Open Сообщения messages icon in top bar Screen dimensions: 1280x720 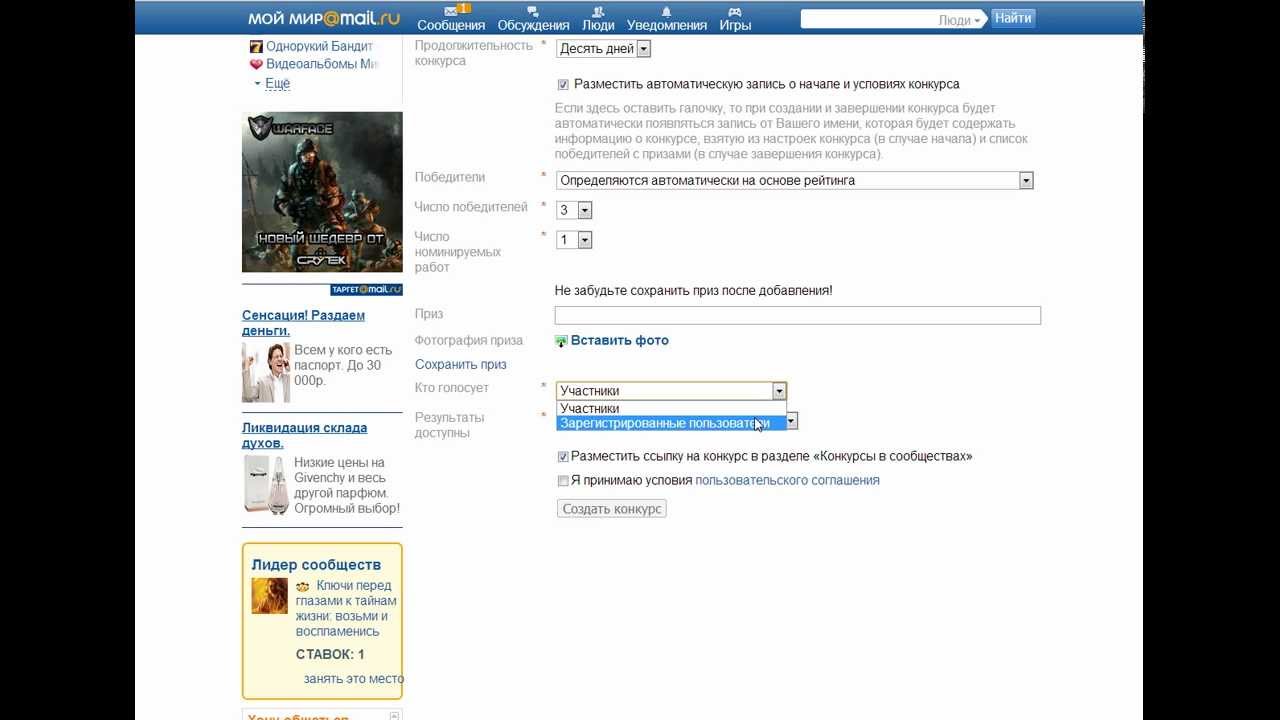[451, 11]
